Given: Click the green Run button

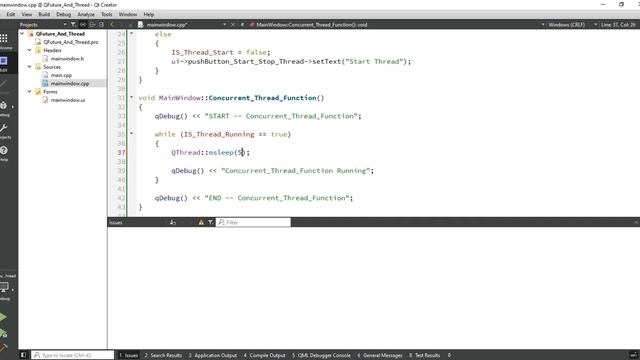Looking at the screenshot, I should click(x=3, y=317).
